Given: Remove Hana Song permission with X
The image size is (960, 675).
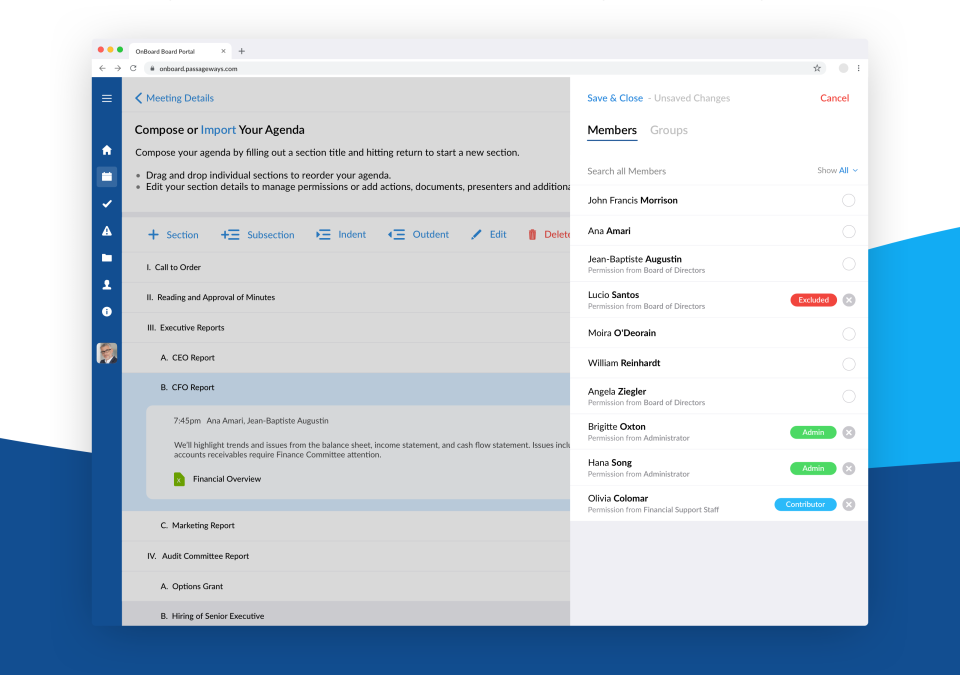Looking at the screenshot, I should [x=849, y=469].
